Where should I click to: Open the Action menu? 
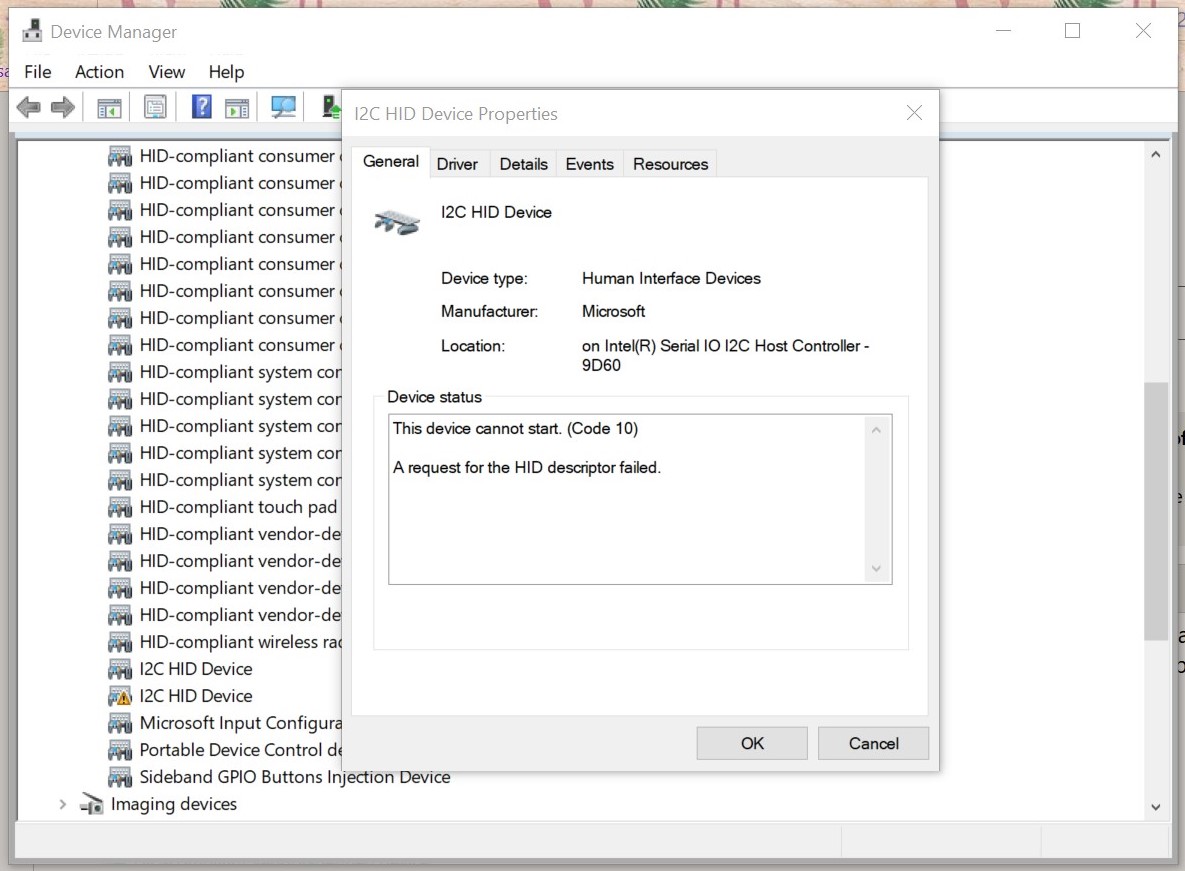click(99, 71)
